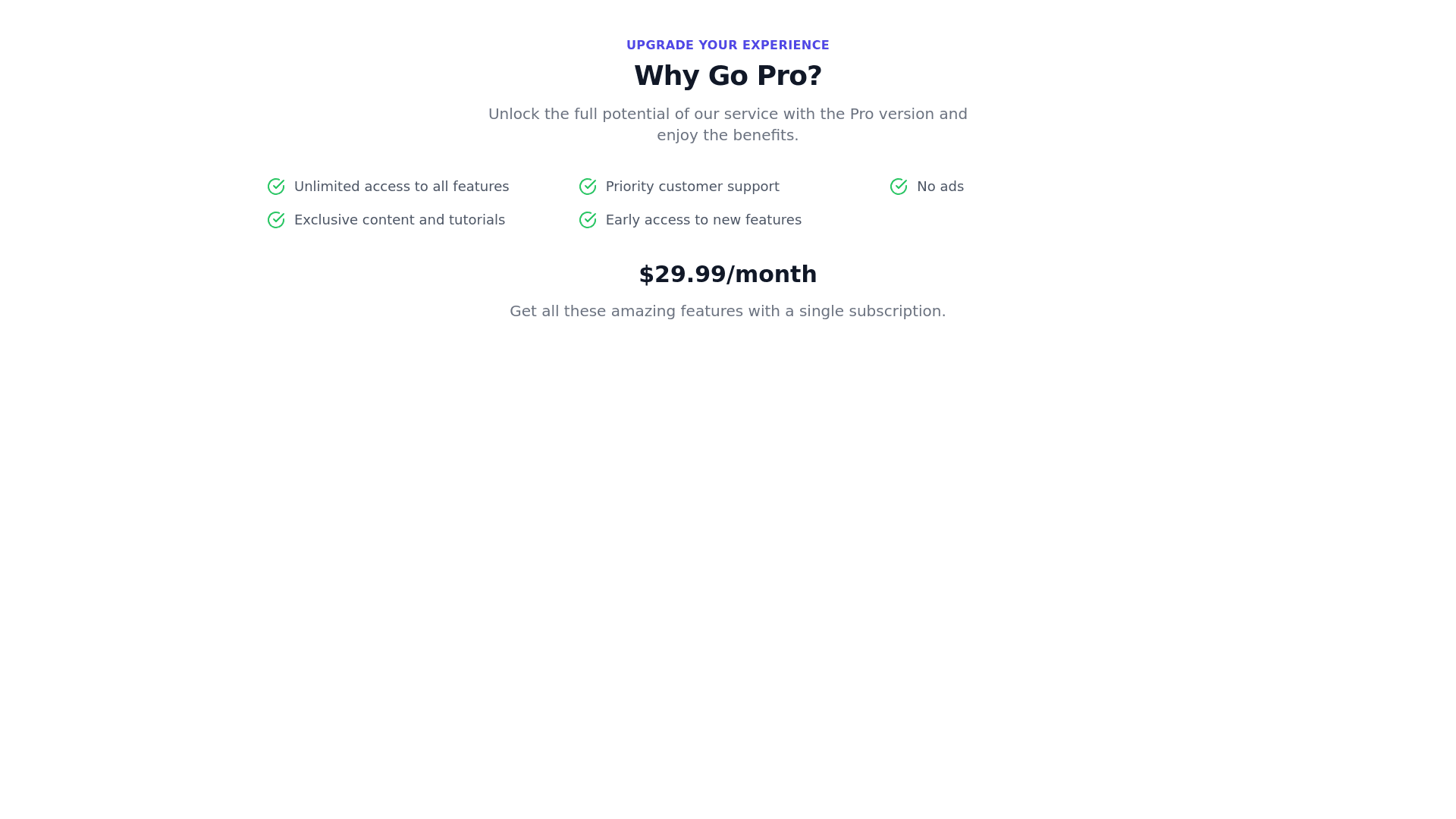The width and height of the screenshot is (1456, 819).
Task: Click the checkmark icon next to Priority support
Action: coord(588,187)
